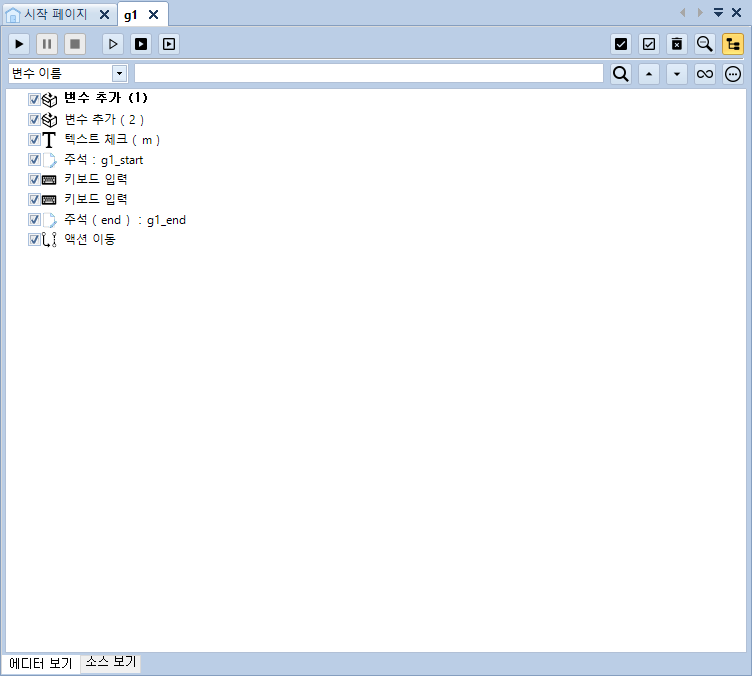Click the cube icon of 변수 추가 (1)
The height and width of the screenshot is (676, 752).
coord(49,100)
